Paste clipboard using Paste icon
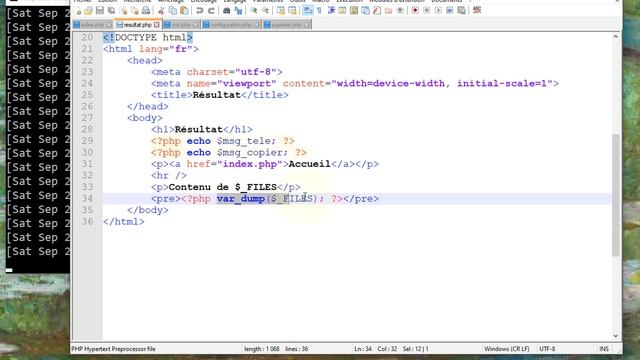The height and width of the screenshot is (360, 640). [184, 11]
